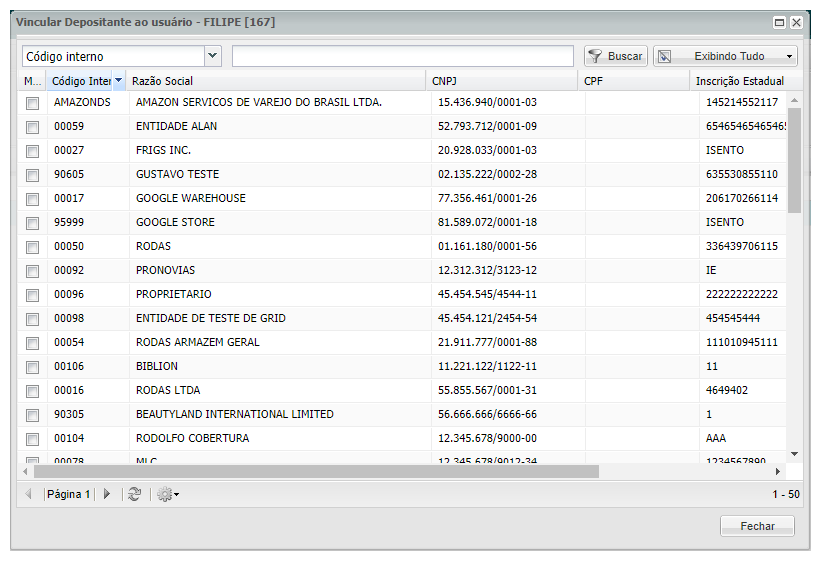Check the RODOLFO COBERTURA row checkbox
This screenshot has width=821, height=561.
(32, 439)
